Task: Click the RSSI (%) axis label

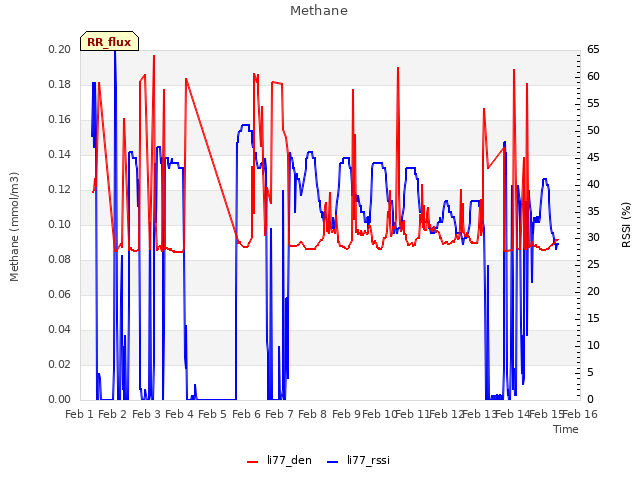Action: tap(626, 225)
